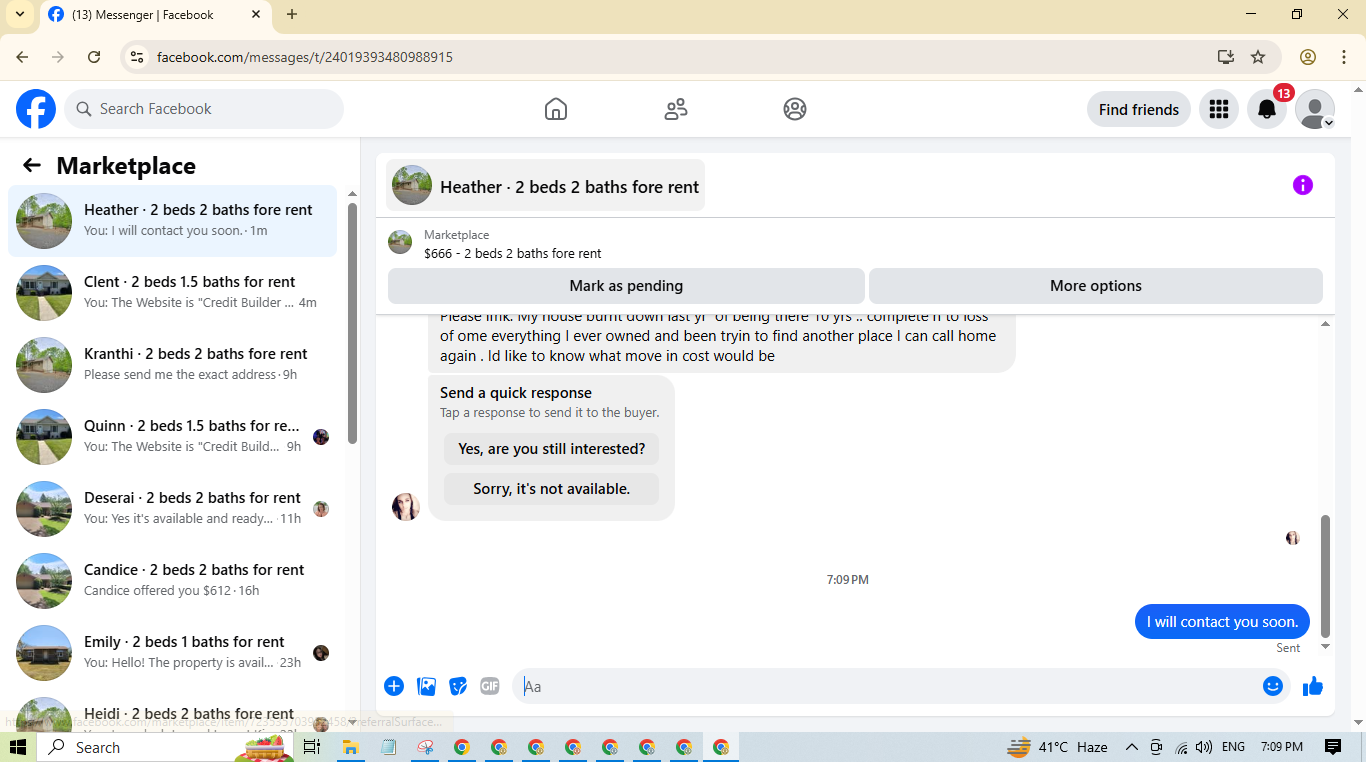This screenshot has width=1366, height=762.
Task: Reload the page
Action: pyautogui.click(x=94, y=57)
